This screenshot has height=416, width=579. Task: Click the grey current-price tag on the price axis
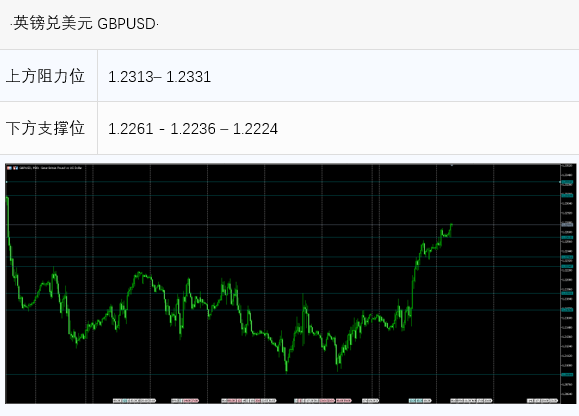click(567, 224)
